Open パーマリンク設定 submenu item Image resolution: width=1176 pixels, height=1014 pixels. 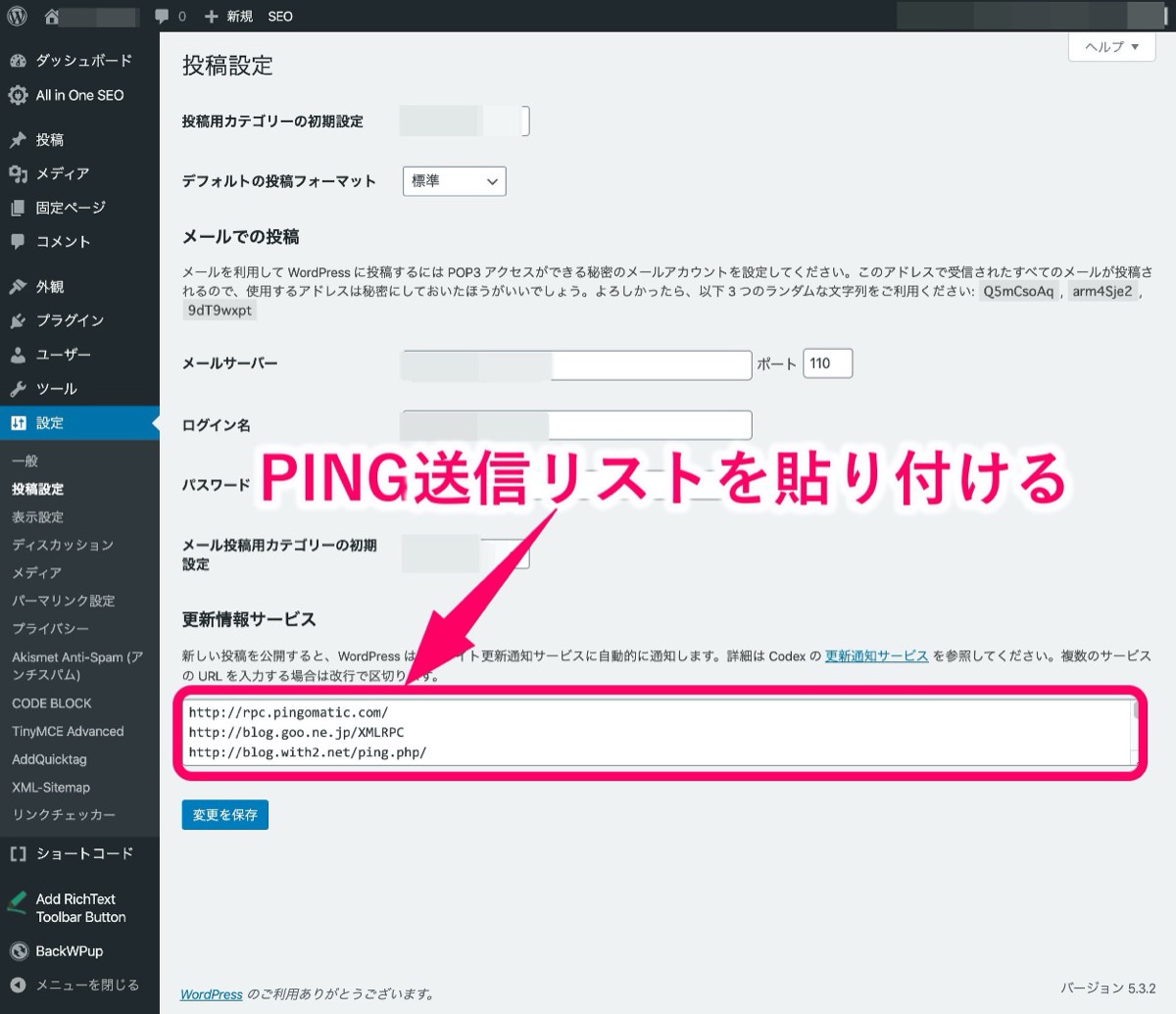click(x=64, y=601)
